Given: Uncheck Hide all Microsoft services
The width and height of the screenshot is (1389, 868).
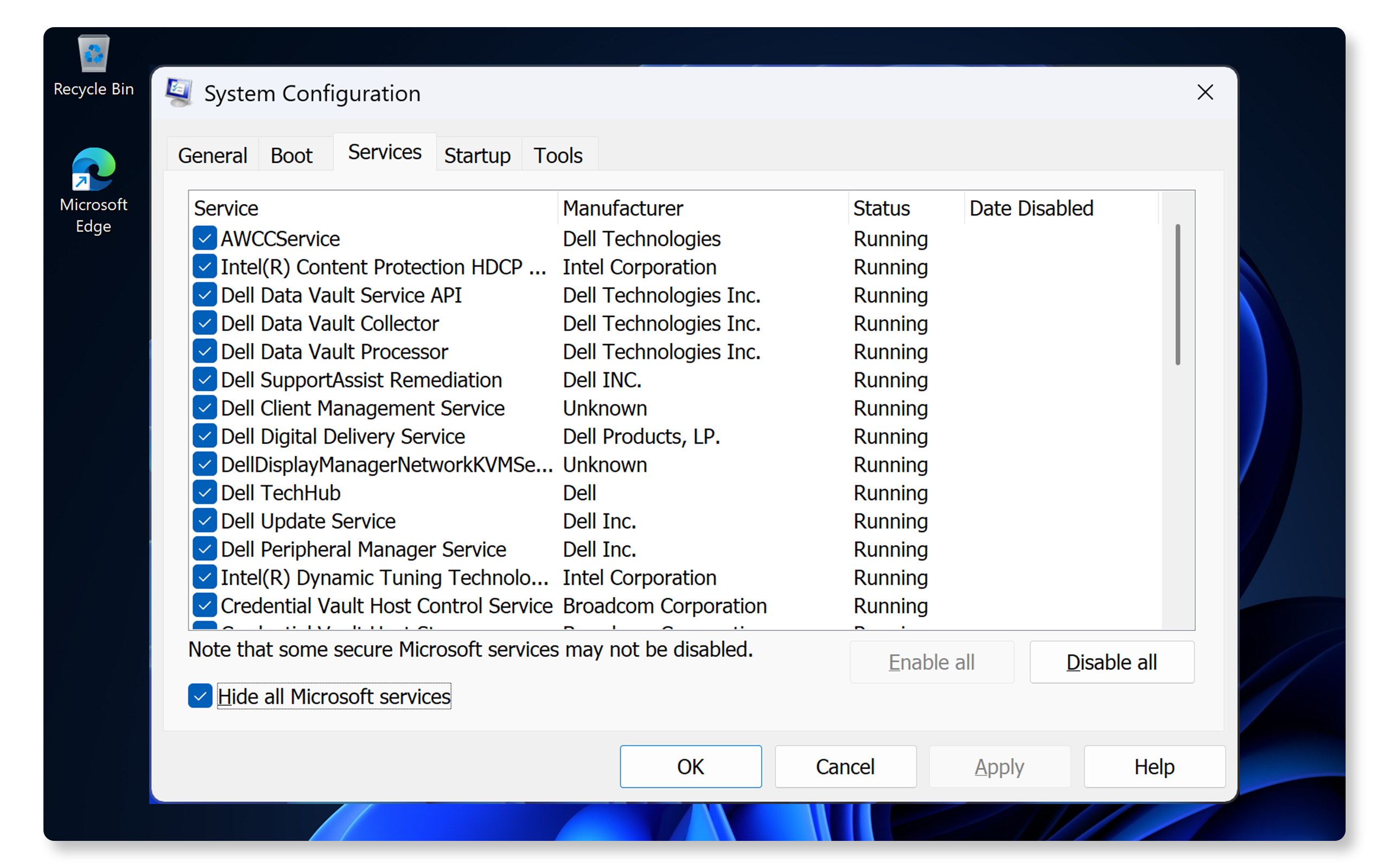Looking at the screenshot, I should point(200,697).
